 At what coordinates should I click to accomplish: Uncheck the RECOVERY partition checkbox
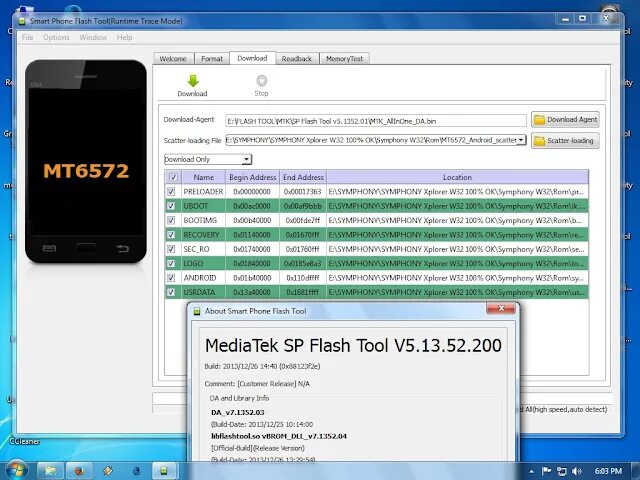(x=171, y=235)
